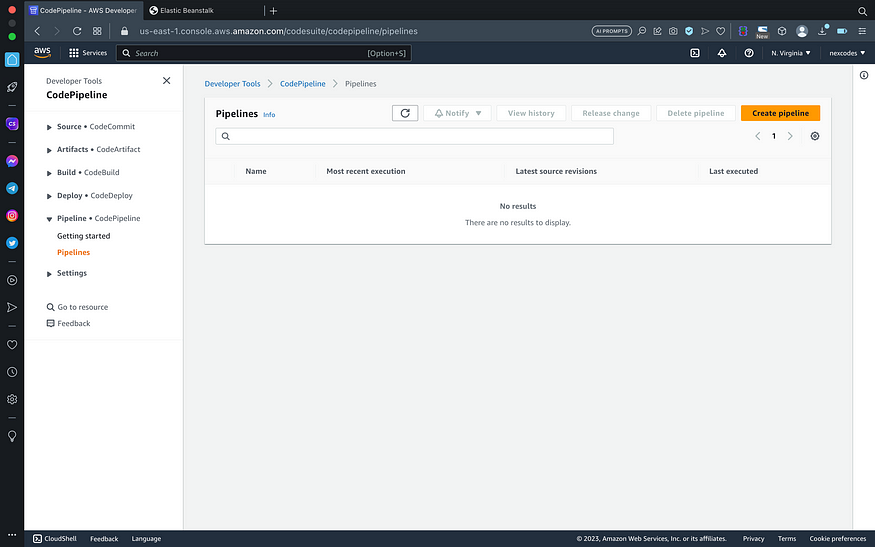The height and width of the screenshot is (547, 875).
Task: Open Cookie preferences in footer
Action: click(x=838, y=539)
